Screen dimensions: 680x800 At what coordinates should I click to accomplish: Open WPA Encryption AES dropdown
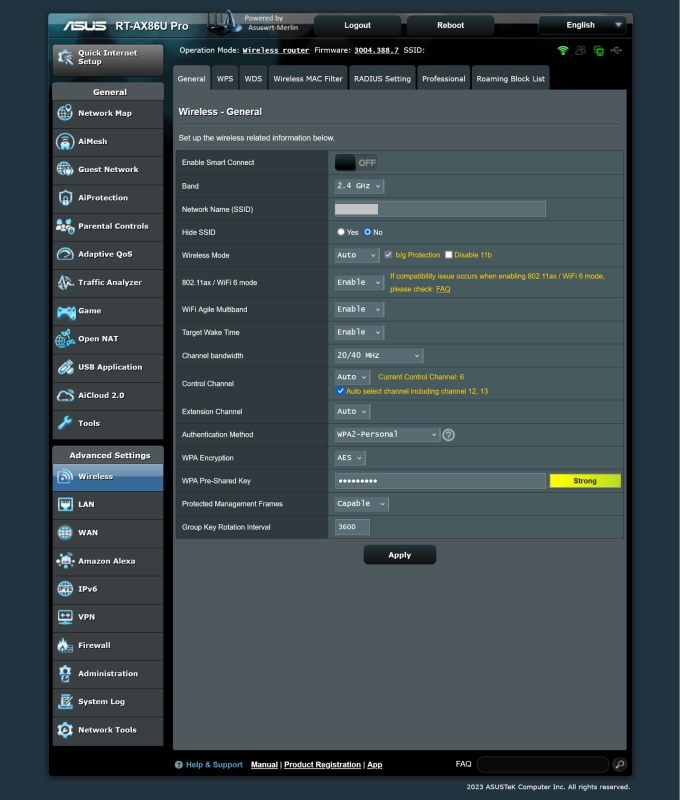tap(349, 458)
